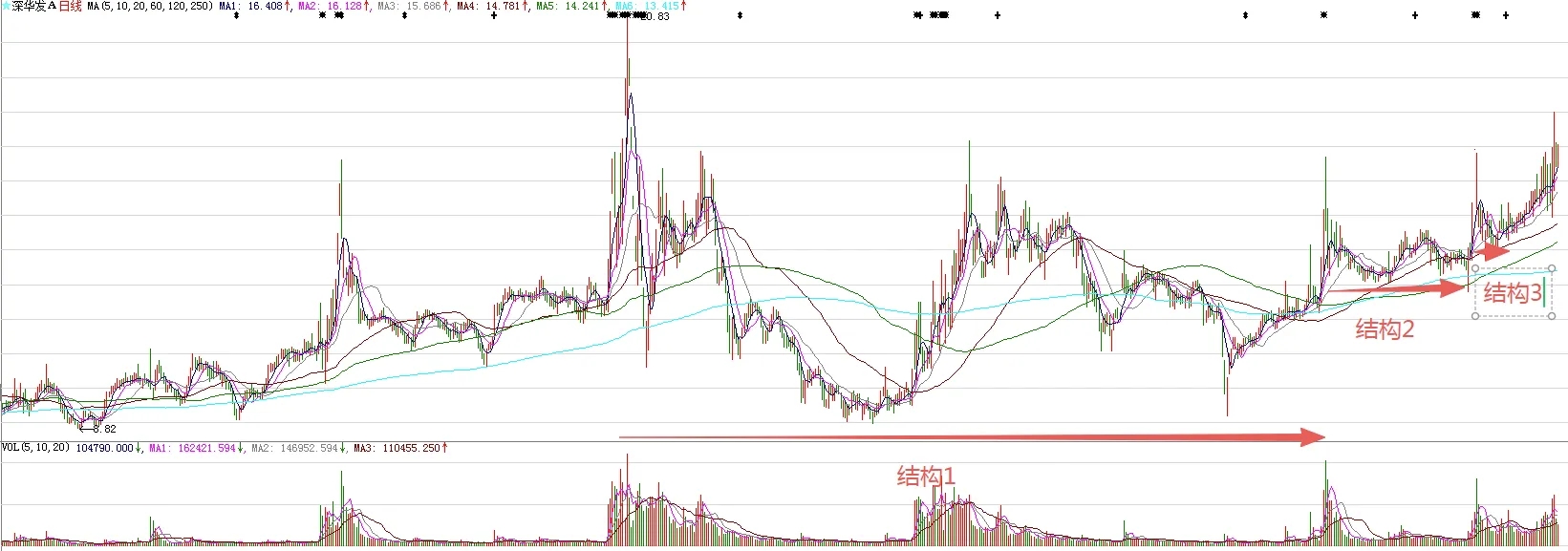Screen dimensions: 1568x551
Task: Click the stock name 深华发A
Action: click(34, 6)
